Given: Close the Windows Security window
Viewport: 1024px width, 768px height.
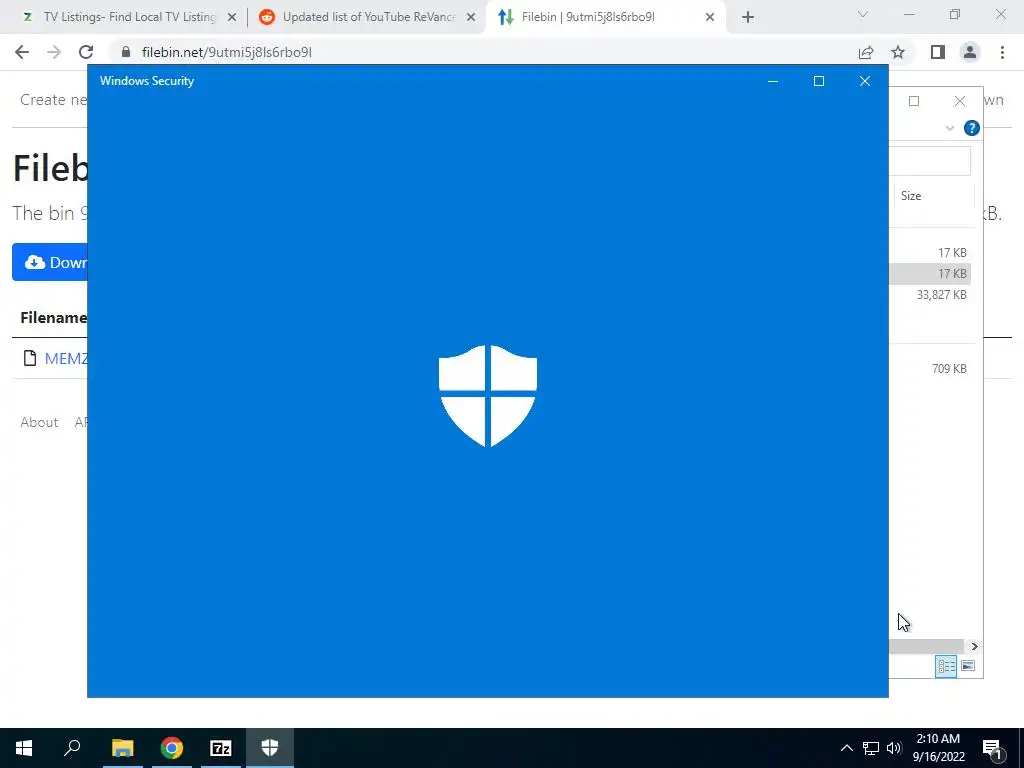Looking at the screenshot, I should (x=865, y=81).
